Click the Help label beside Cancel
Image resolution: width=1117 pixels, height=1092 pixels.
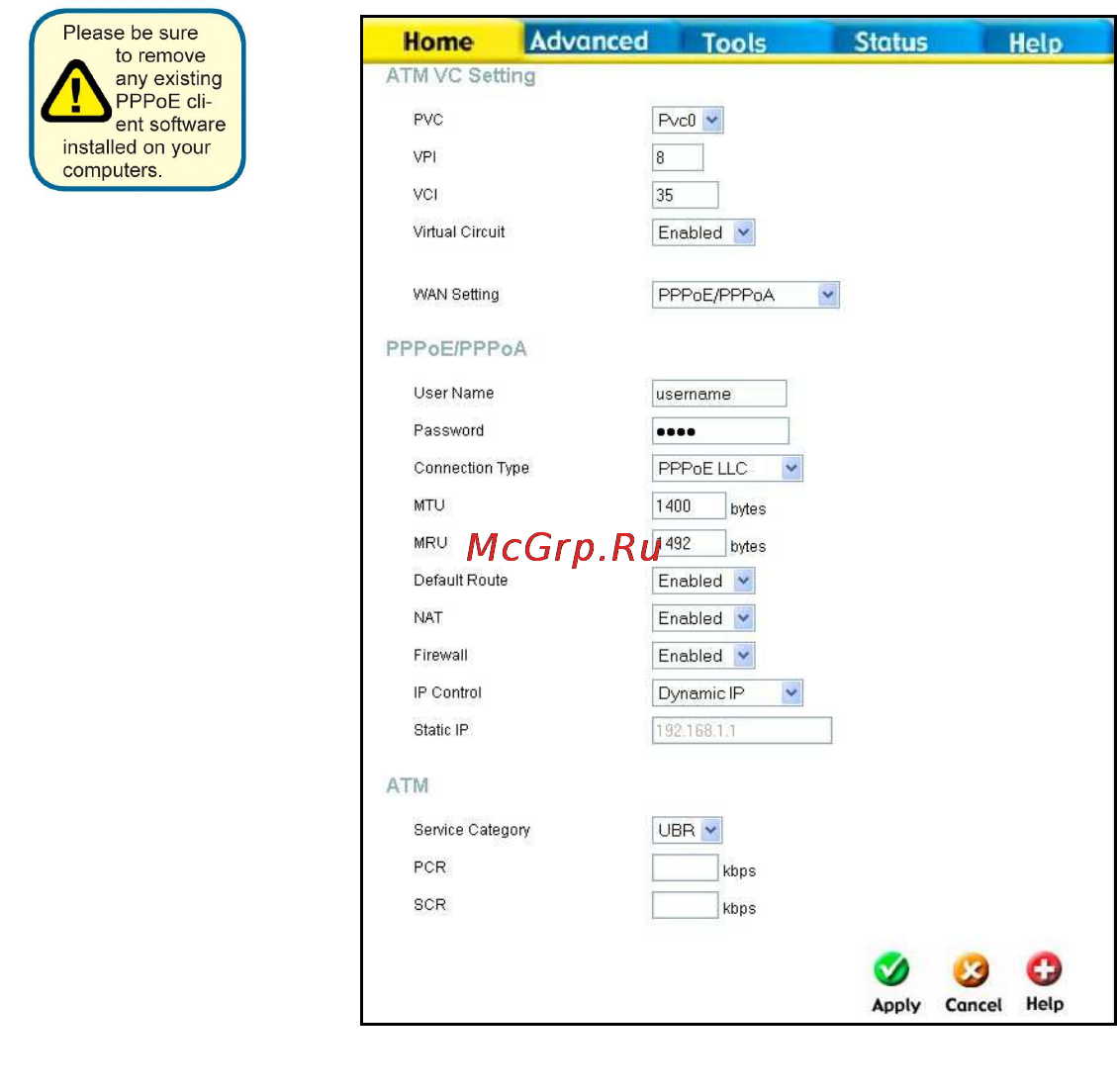point(1045,1004)
